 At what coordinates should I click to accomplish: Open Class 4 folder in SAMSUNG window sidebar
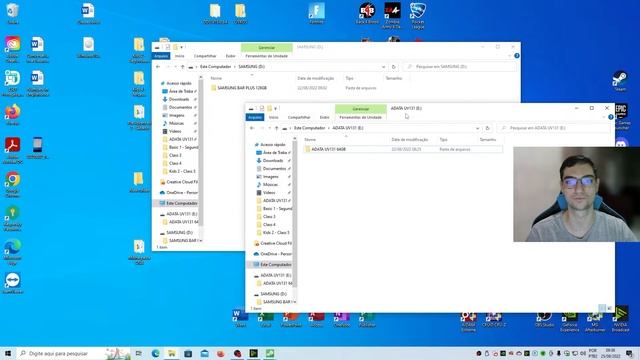pyautogui.click(x=175, y=163)
